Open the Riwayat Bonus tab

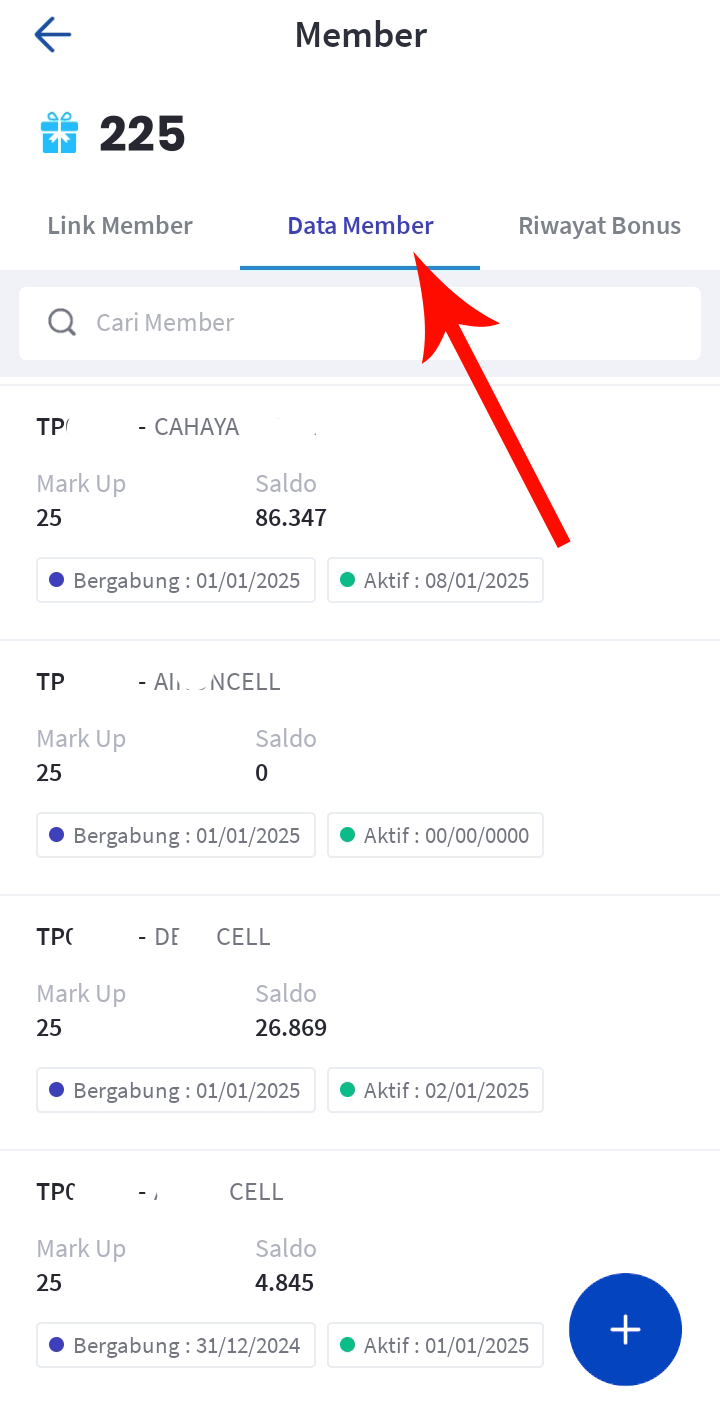tap(599, 226)
